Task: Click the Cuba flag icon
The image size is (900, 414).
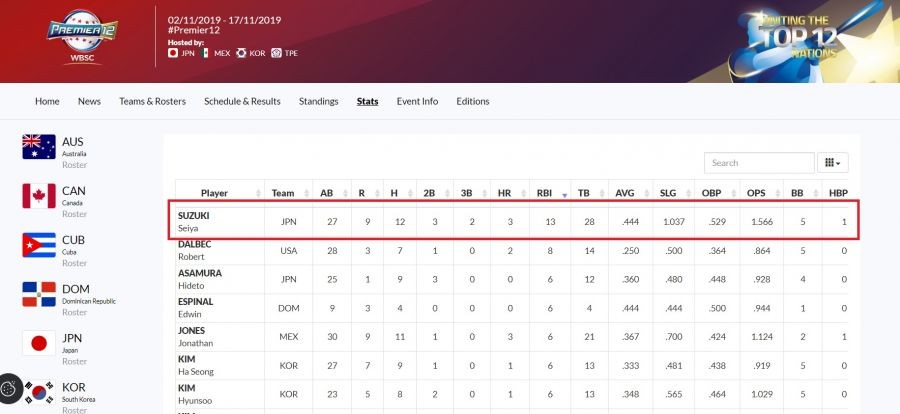Action: [x=38, y=245]
